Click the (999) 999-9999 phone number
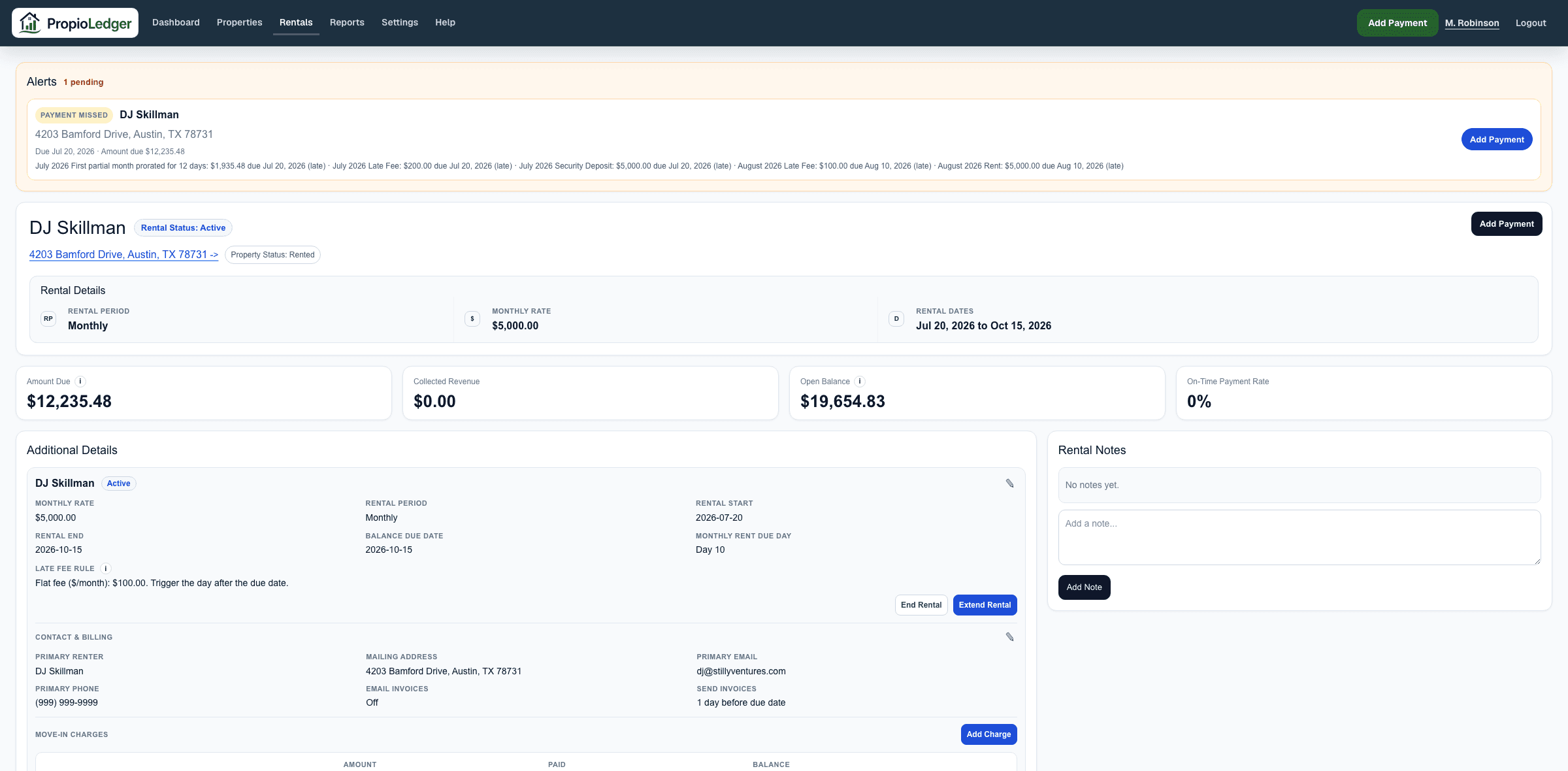 pyautogui.click(x=67, y=702)
